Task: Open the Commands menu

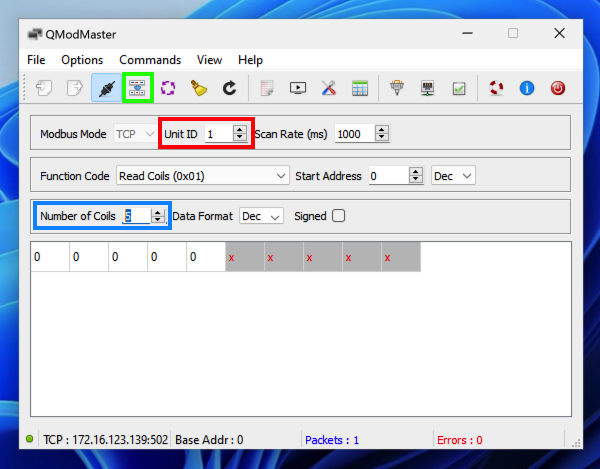Action: click(x=150, y=60)
